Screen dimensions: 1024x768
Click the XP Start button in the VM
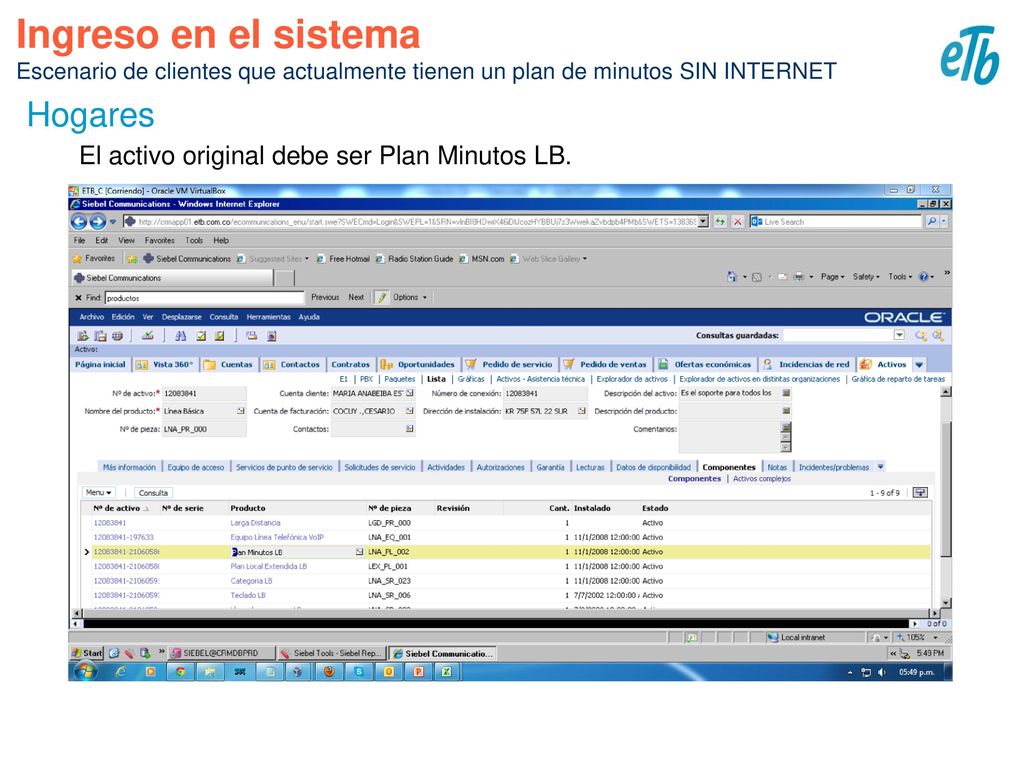tap(87, 653)
